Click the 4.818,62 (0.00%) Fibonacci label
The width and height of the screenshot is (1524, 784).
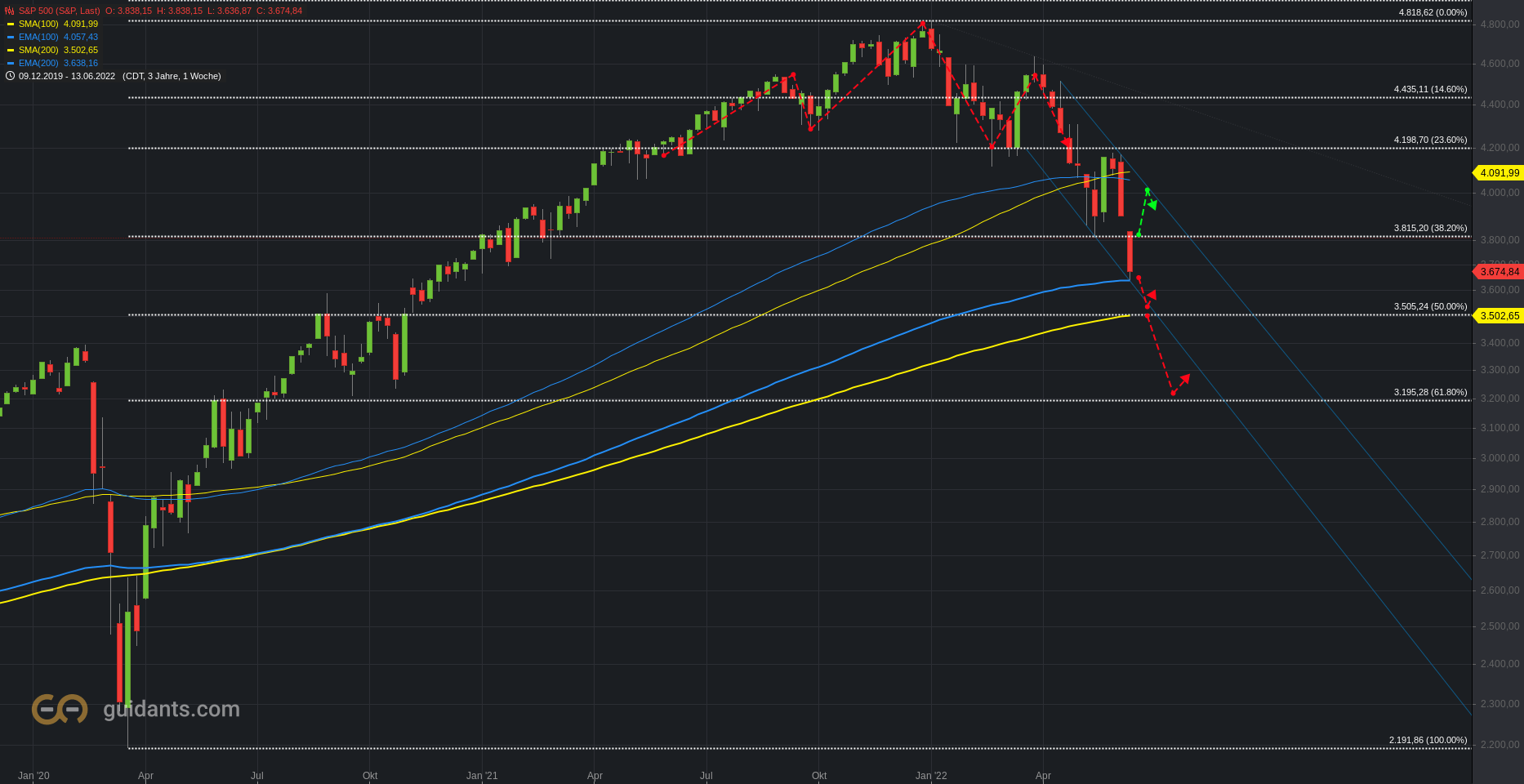(1433, 12)
